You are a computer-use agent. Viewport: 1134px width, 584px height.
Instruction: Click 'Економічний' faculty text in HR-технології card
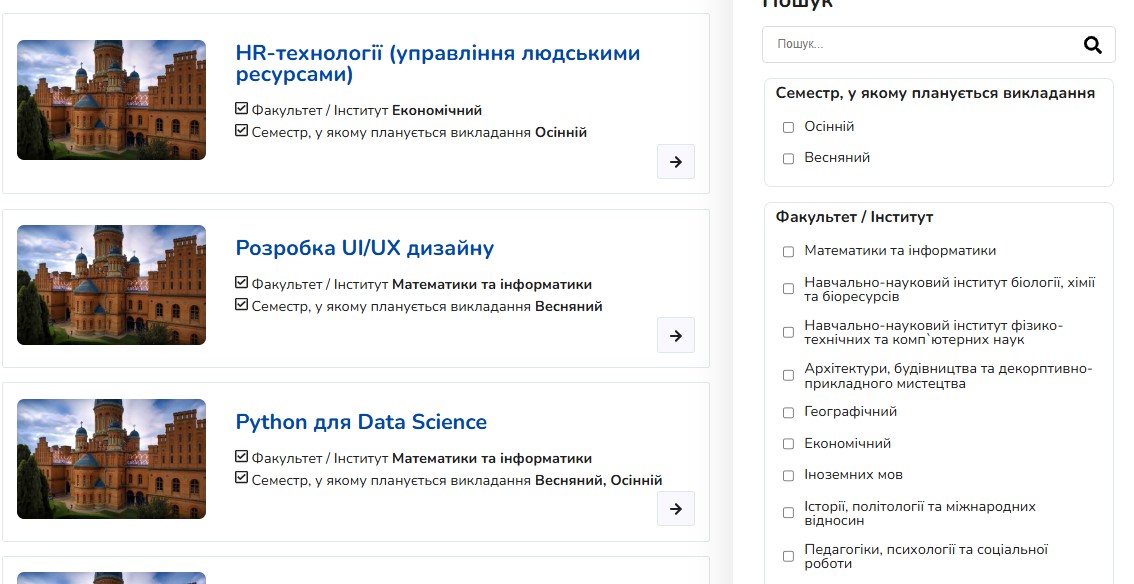[x=437, y=111]
